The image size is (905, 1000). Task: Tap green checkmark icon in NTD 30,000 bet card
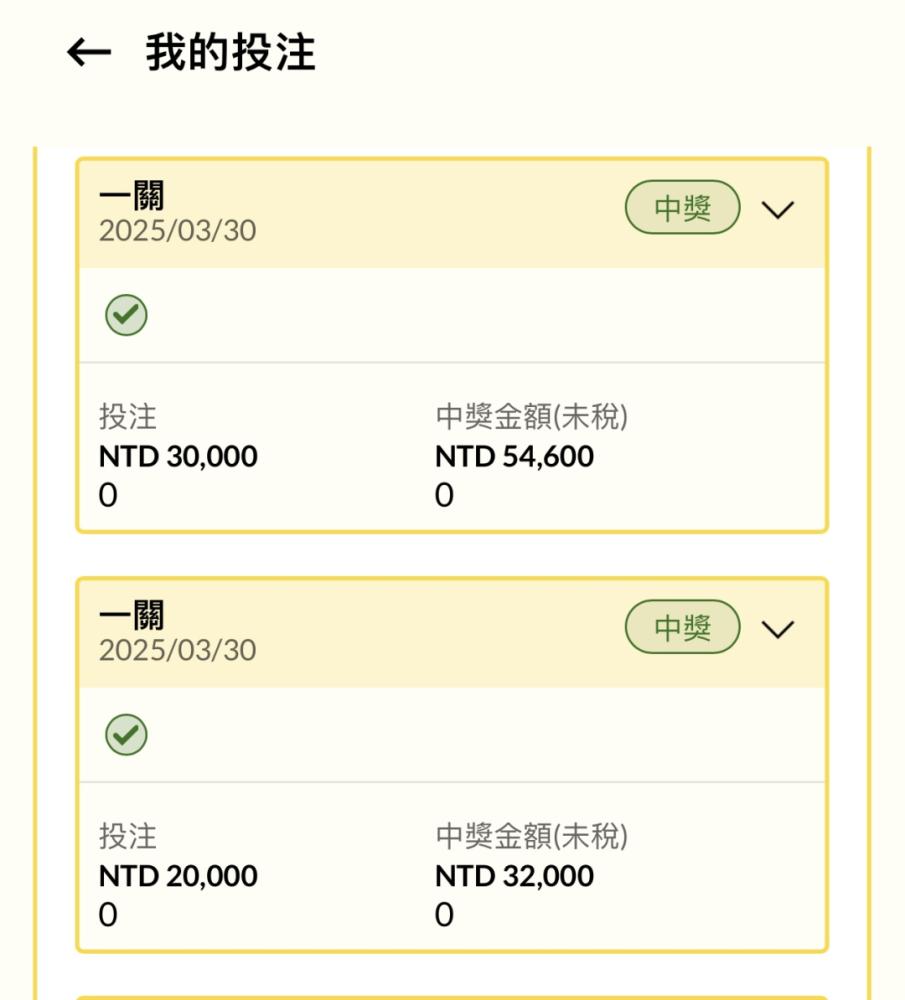(x=126, y=316)
